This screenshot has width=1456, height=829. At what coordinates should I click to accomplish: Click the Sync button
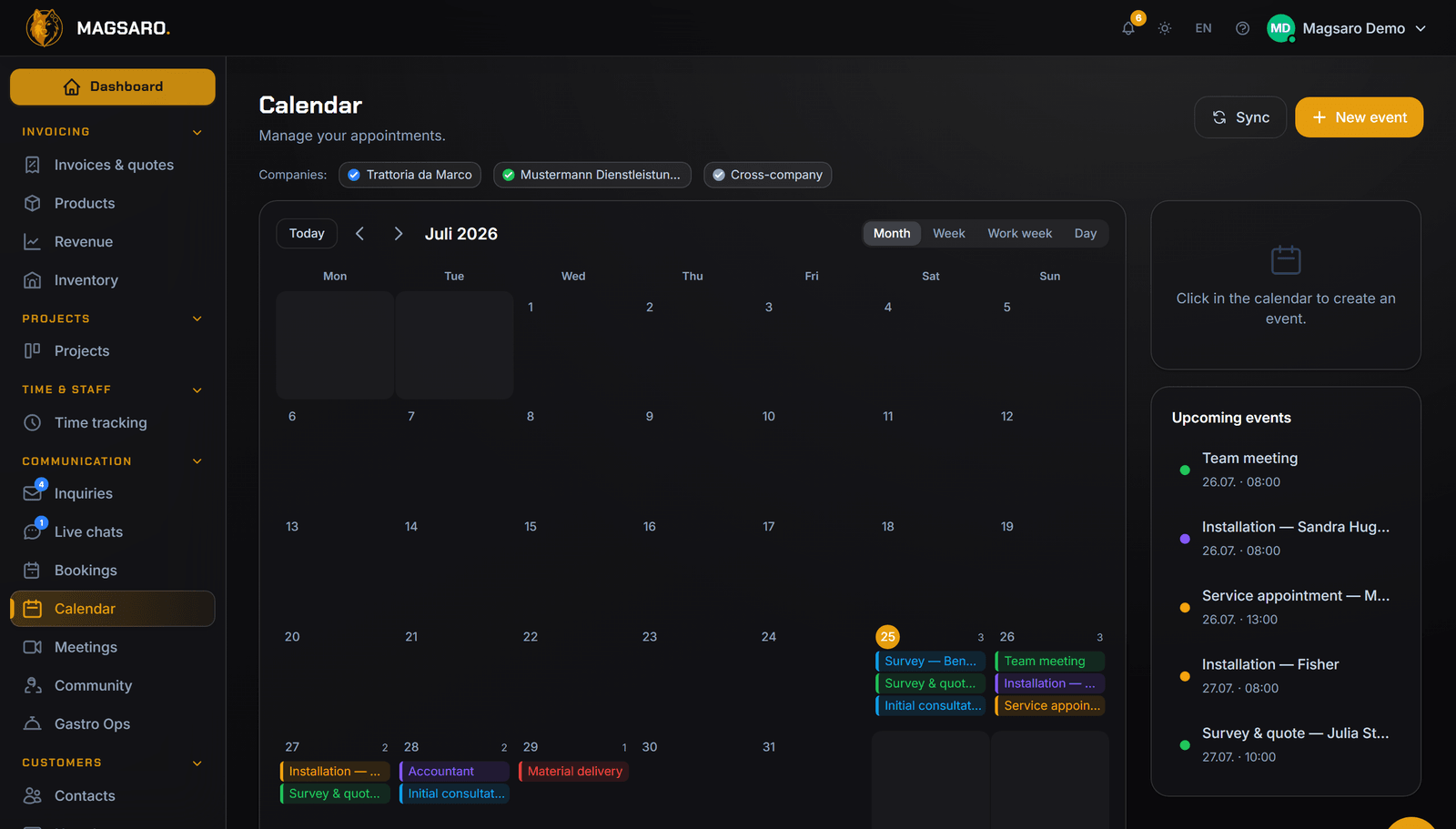(1240, 117)
